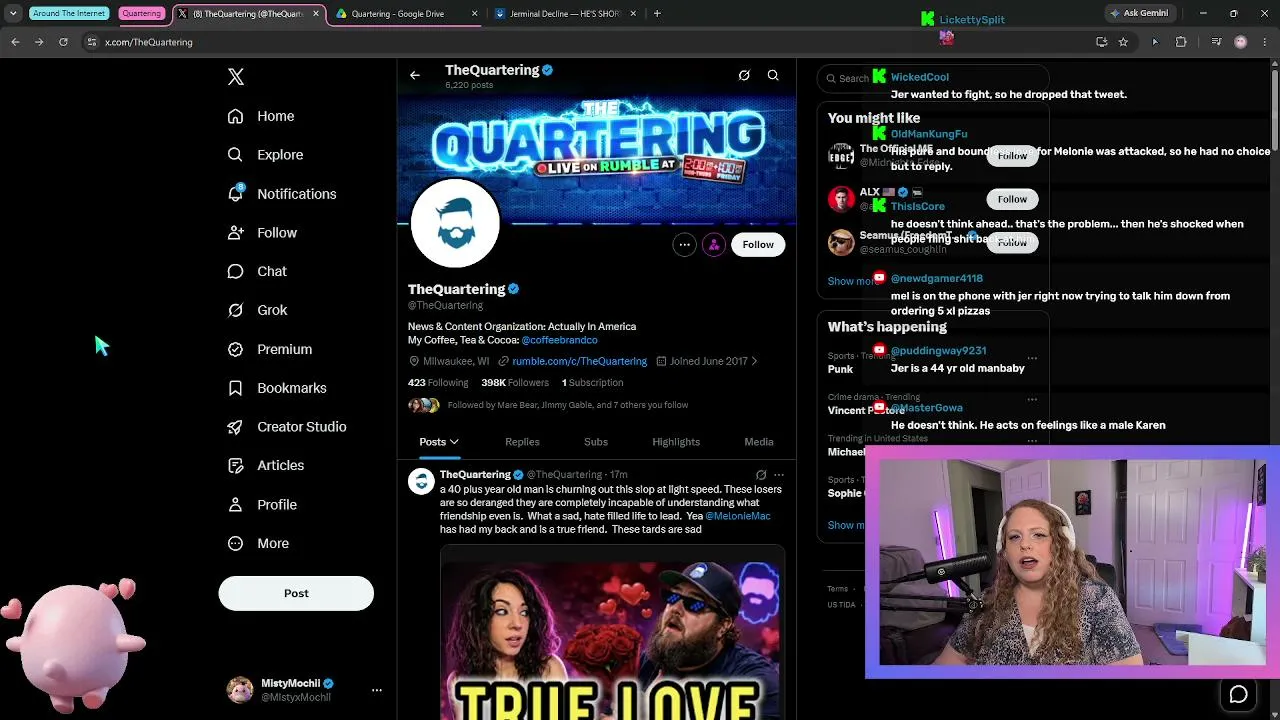This screenshot has width=1280, height=720.
Task: Open the Posts filter dropdown chevron
Action: (454, 442)
